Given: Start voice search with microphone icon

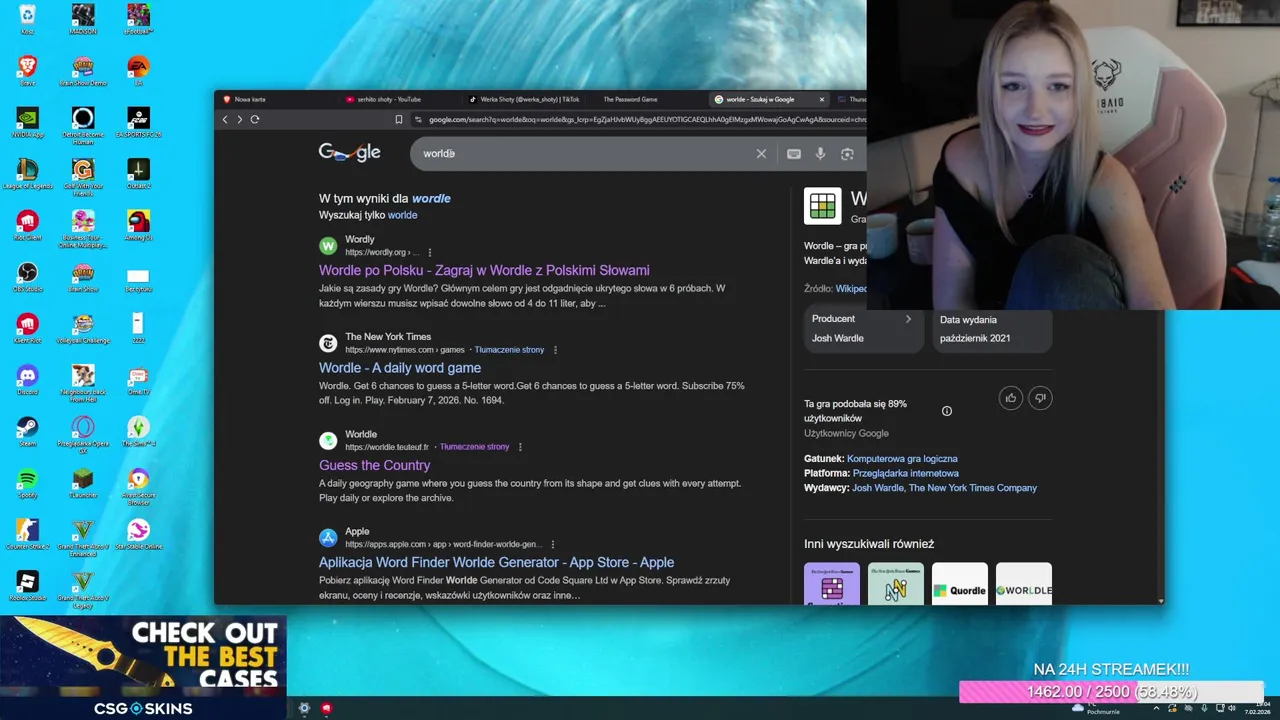Looking at the screenshot, I should click(x=820, y=154).
